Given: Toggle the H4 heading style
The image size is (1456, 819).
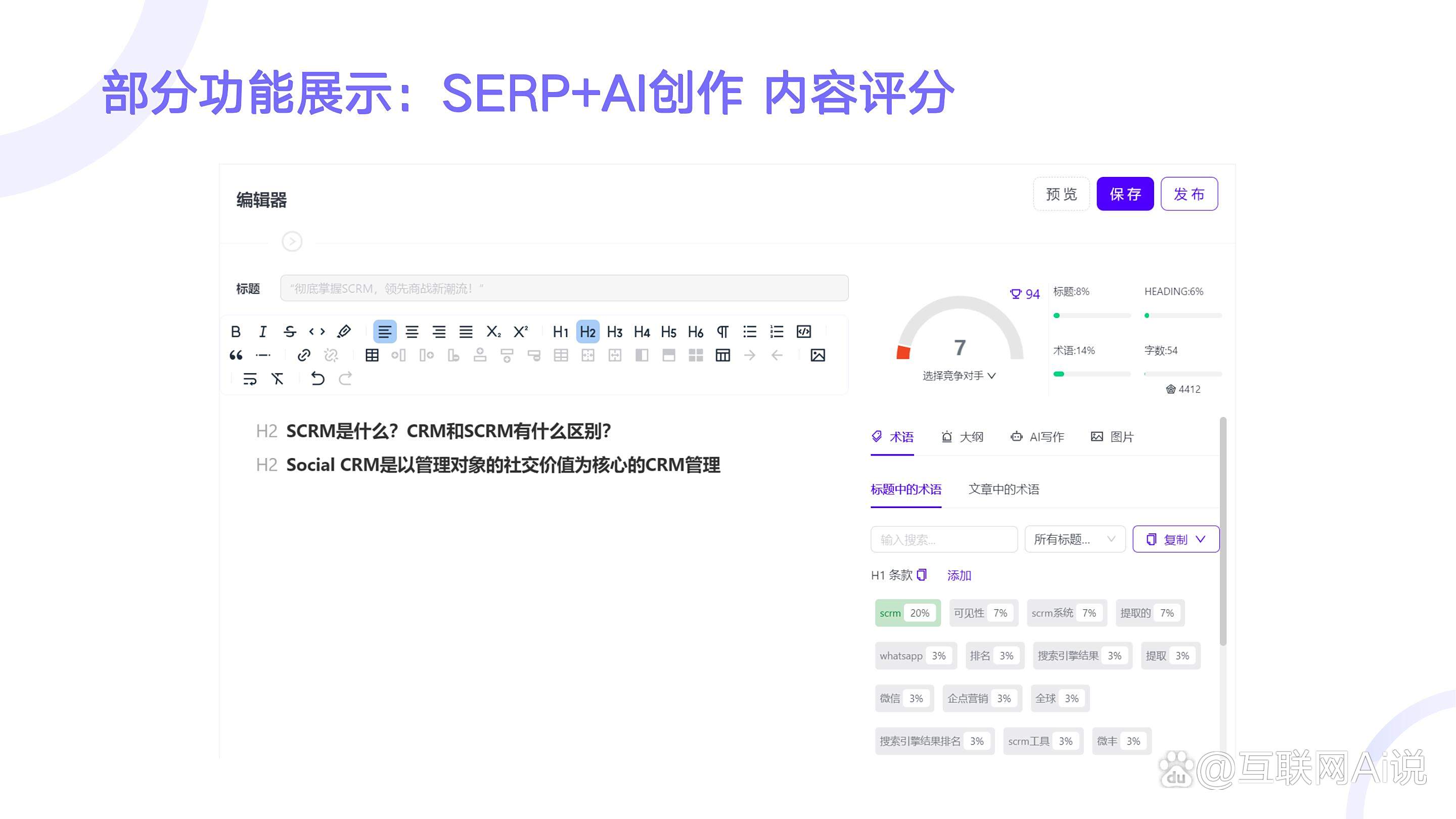Looking at the screenshot, I should [642, 331].
